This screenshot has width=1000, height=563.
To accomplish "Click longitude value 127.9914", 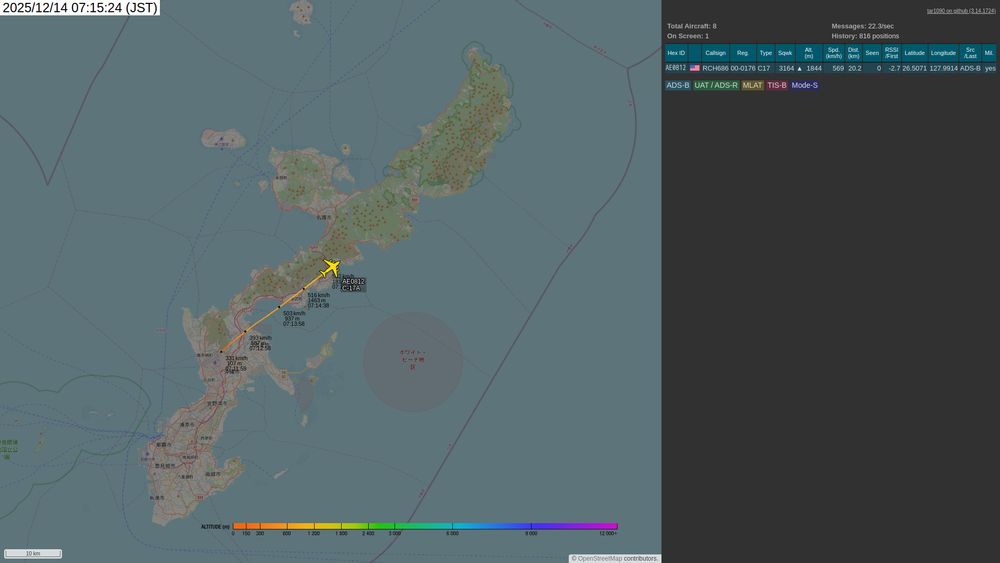I will pos(943,68).
